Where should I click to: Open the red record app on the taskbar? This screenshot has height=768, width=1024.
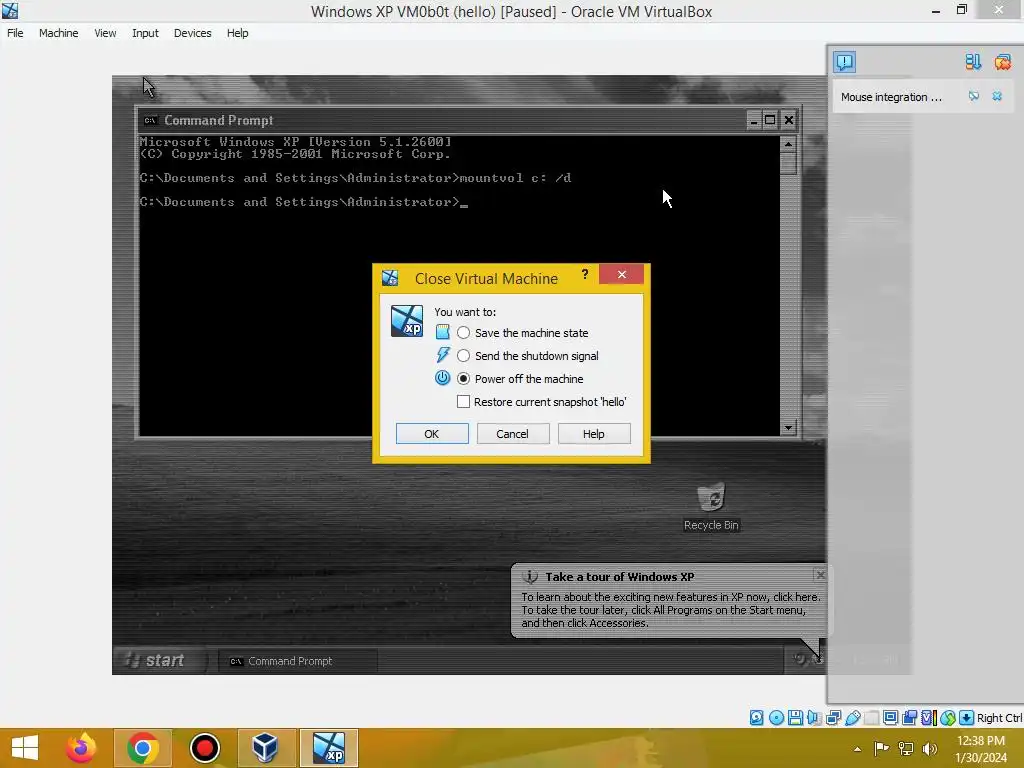204,748
